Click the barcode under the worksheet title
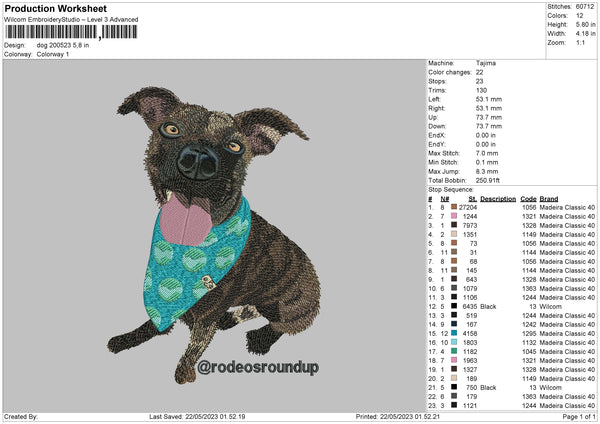Screen dimensions: 600x424 [x=71, y=32]
